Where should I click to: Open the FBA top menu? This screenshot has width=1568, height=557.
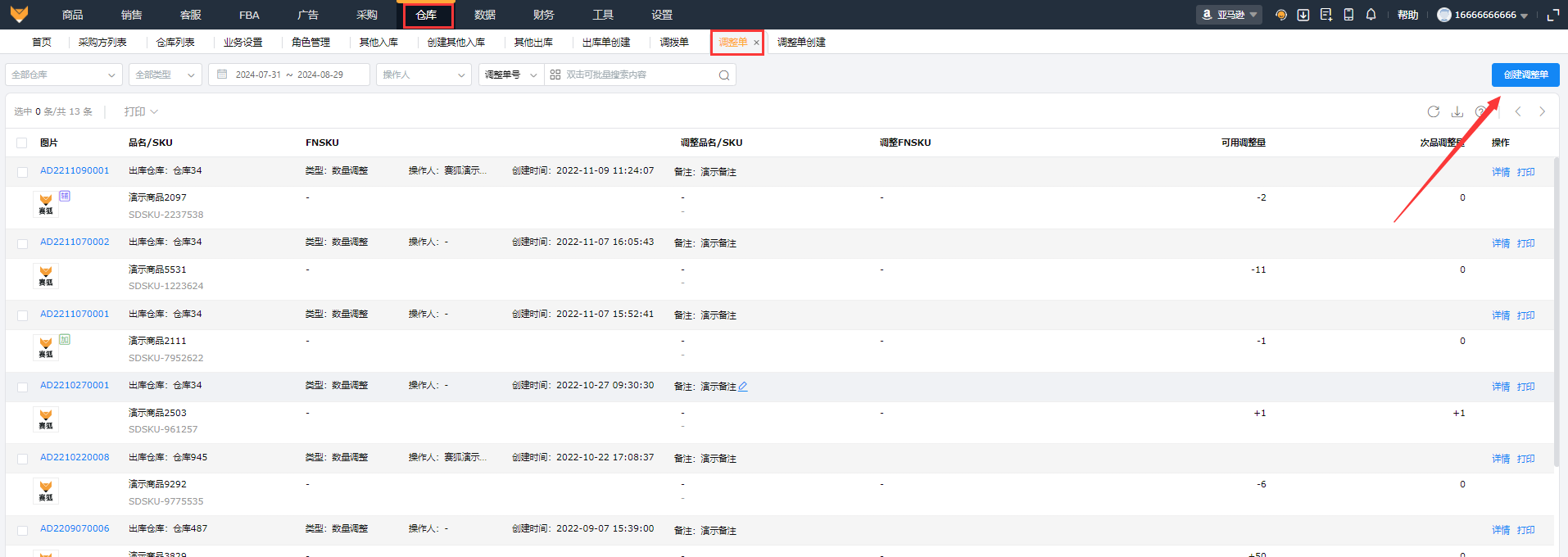tap(249, 15)
